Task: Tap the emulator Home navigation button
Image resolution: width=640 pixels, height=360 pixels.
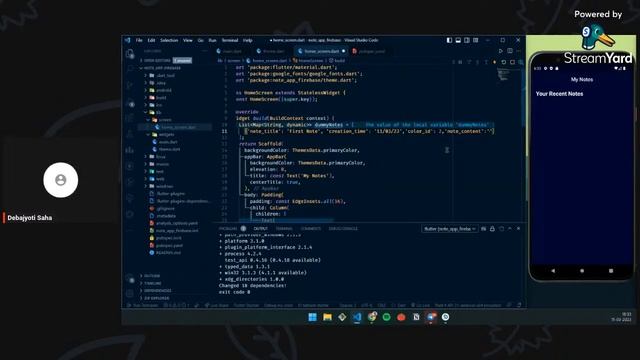Action: pos(582,271)
